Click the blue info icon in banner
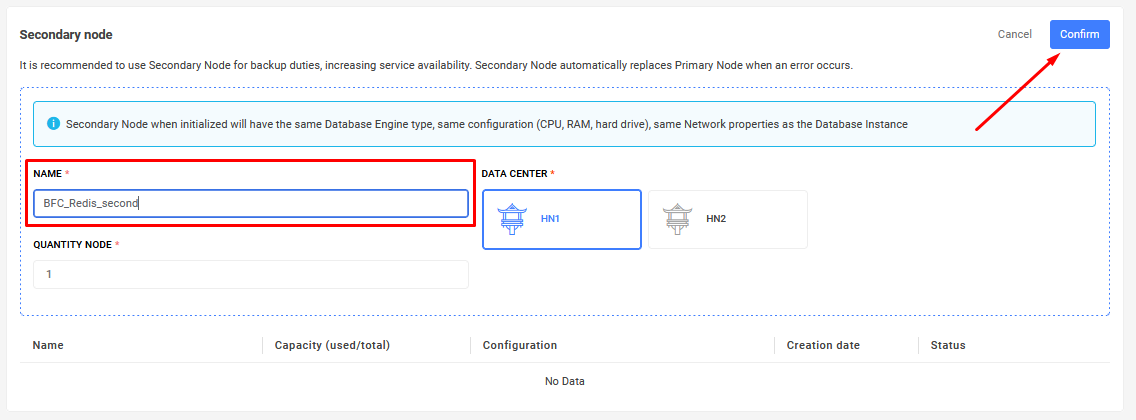 (x=53, y=124)
